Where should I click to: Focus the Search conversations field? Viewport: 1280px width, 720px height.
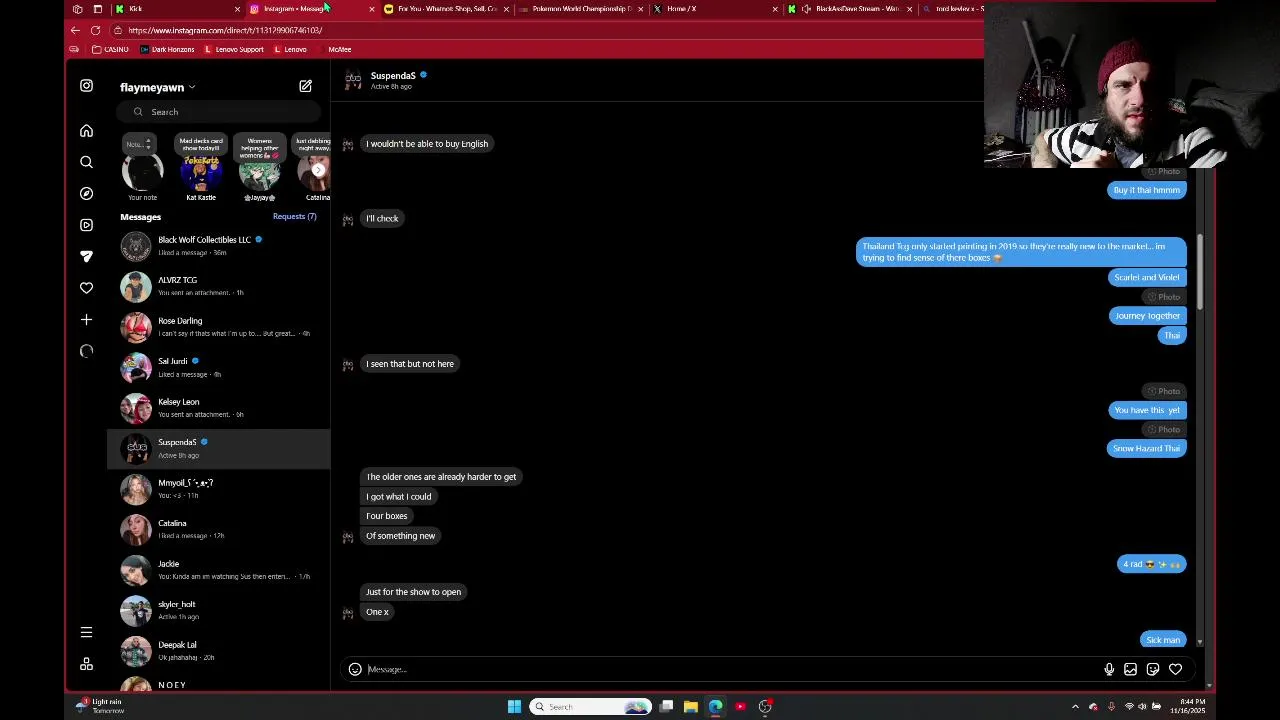(218, 112)
